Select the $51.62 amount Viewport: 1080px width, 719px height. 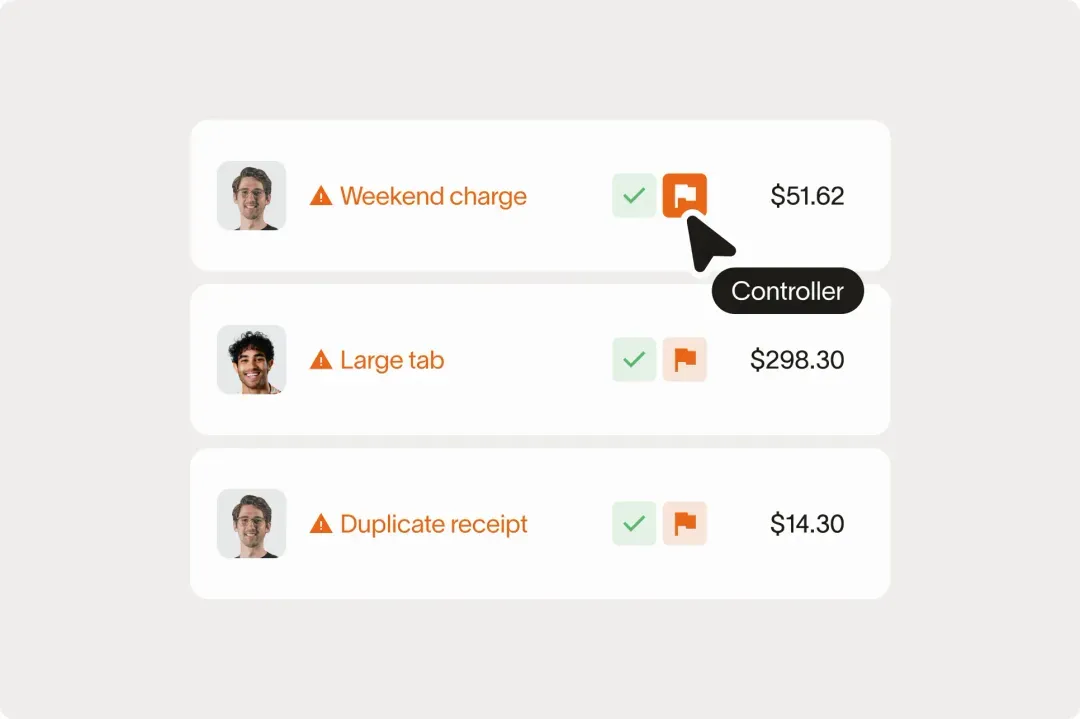pos(807,196)
